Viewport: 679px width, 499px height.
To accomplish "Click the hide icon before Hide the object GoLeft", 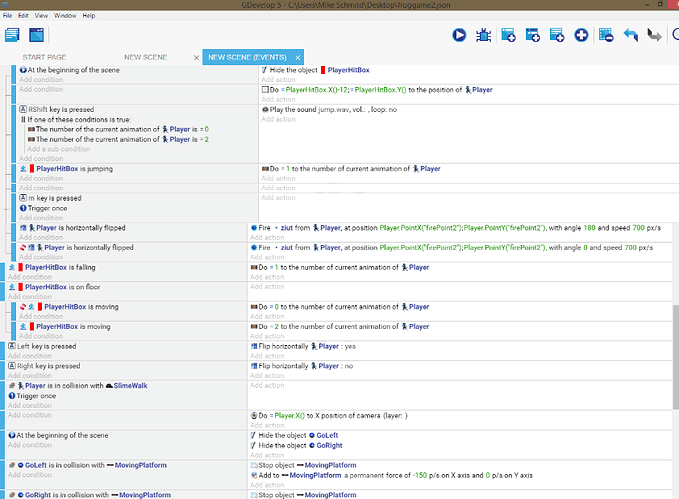I will click(254, 435).
